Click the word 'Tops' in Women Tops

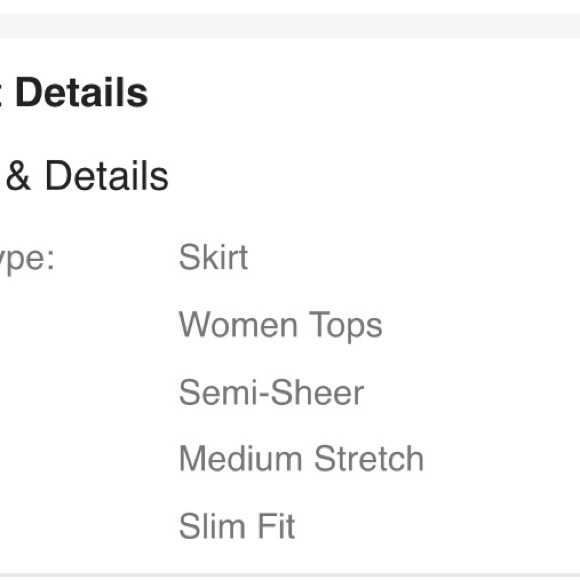[345, 326]
